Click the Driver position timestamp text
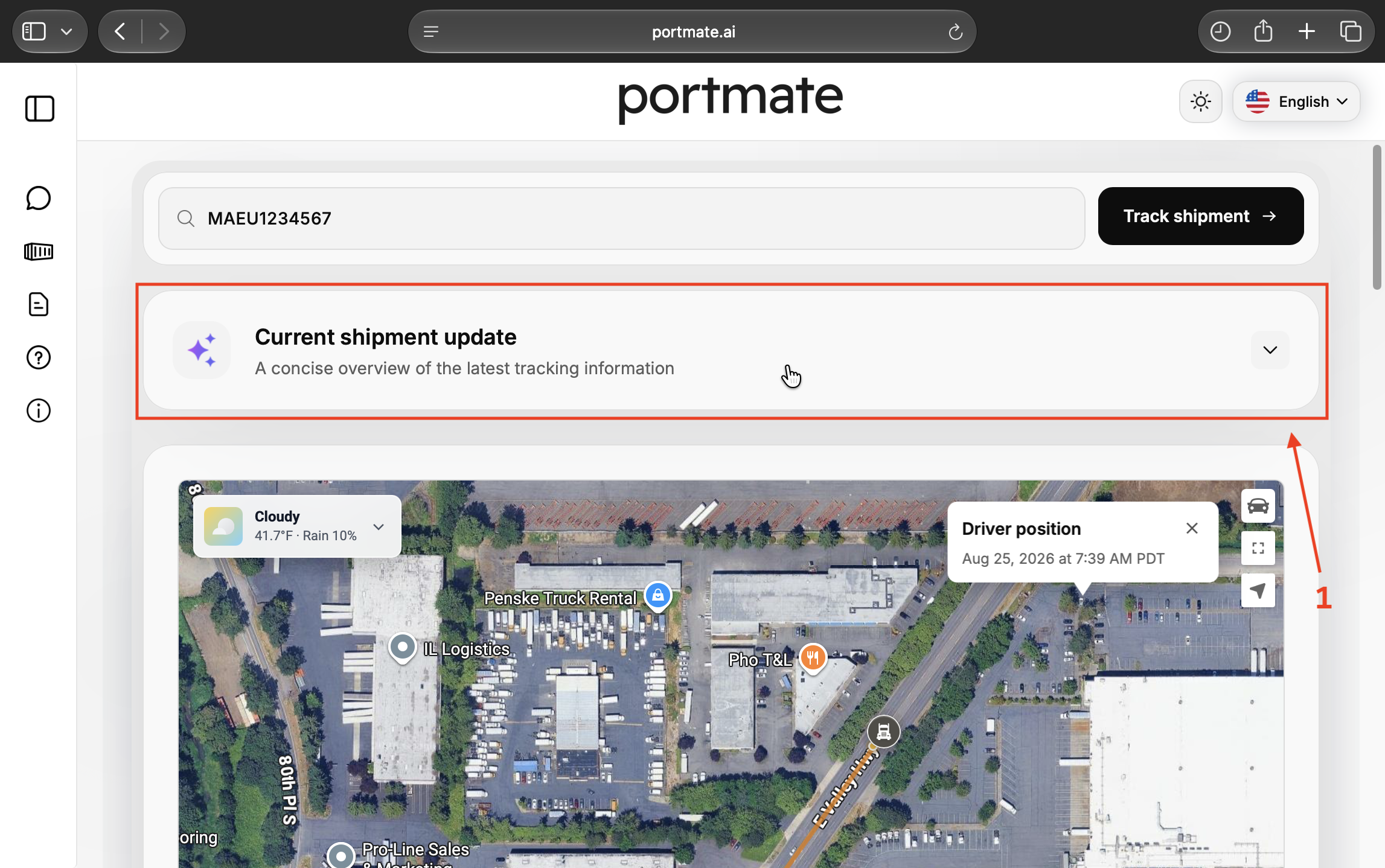The image size is (1385, 868). 1063,558
